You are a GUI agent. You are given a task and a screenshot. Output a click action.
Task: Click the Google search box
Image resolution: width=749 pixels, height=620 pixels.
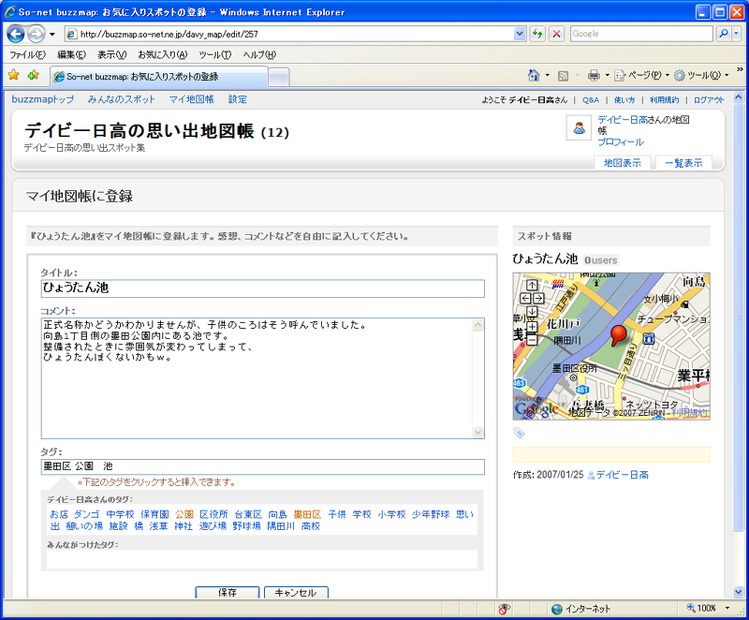[641, 34]
